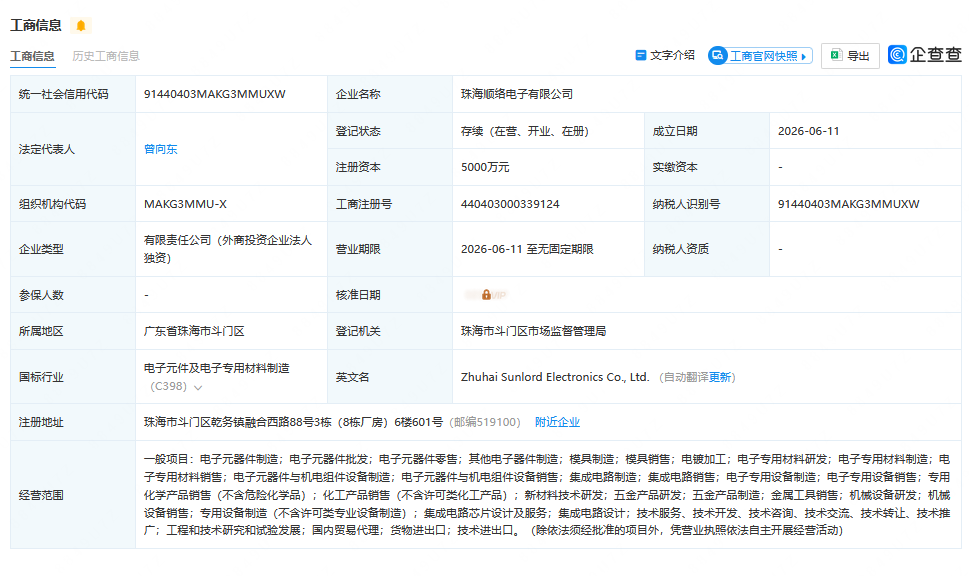Click the 文字介绍 document icon

(x=641, y=56)
